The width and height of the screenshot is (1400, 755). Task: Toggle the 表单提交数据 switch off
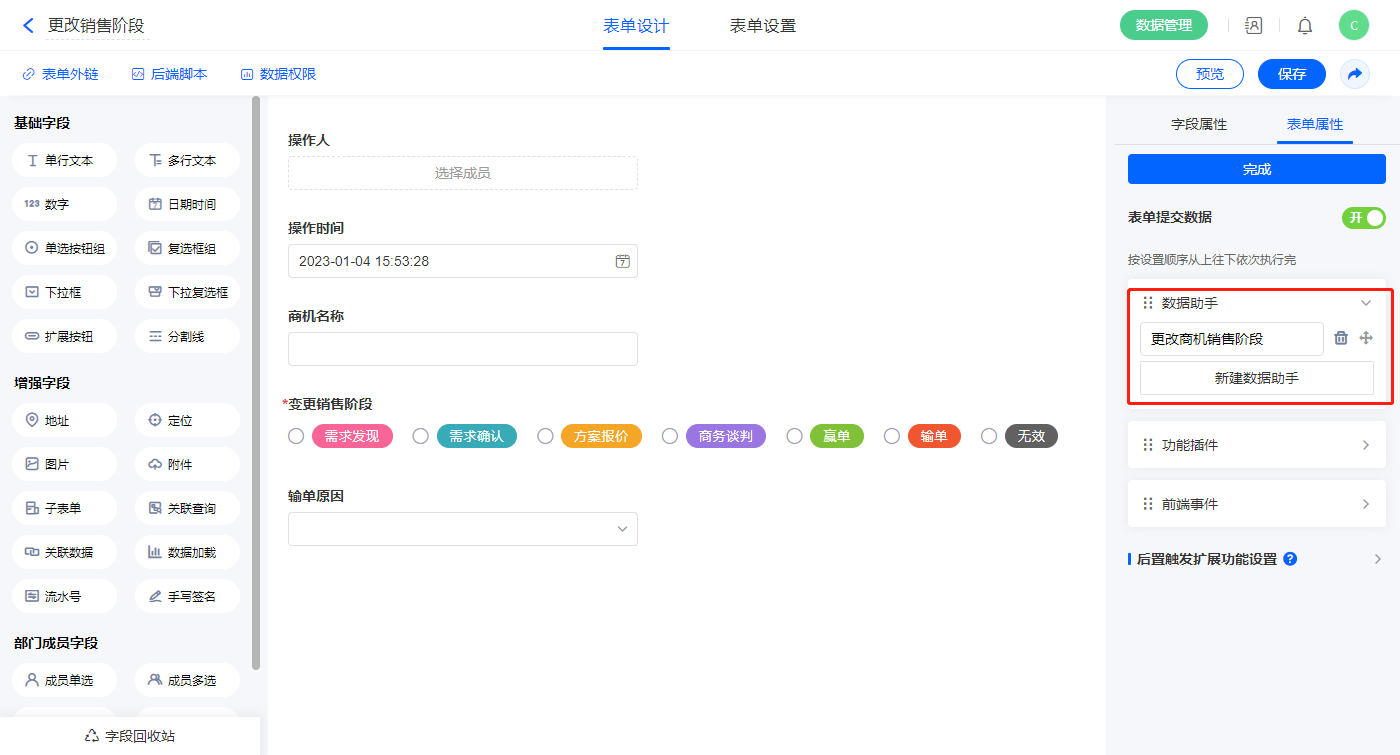(x=1363, y=218)
